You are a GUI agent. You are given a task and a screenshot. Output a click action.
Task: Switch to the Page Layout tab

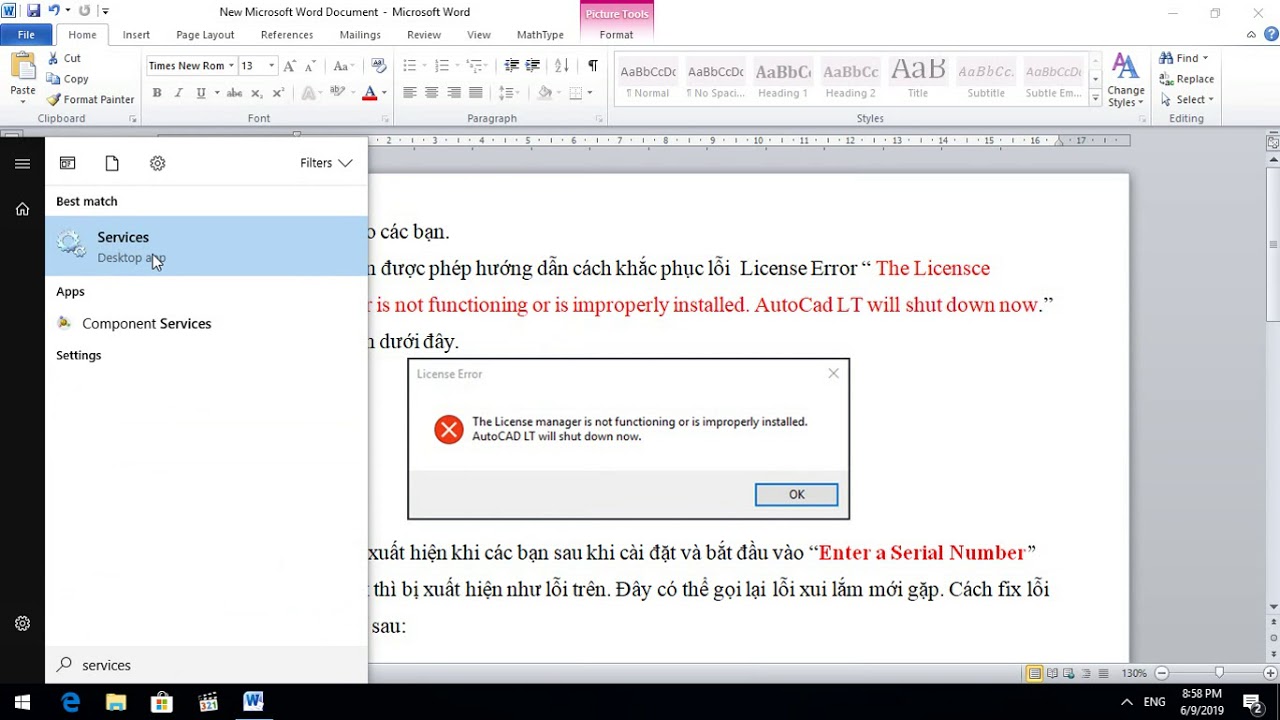[x=205, y=35]
